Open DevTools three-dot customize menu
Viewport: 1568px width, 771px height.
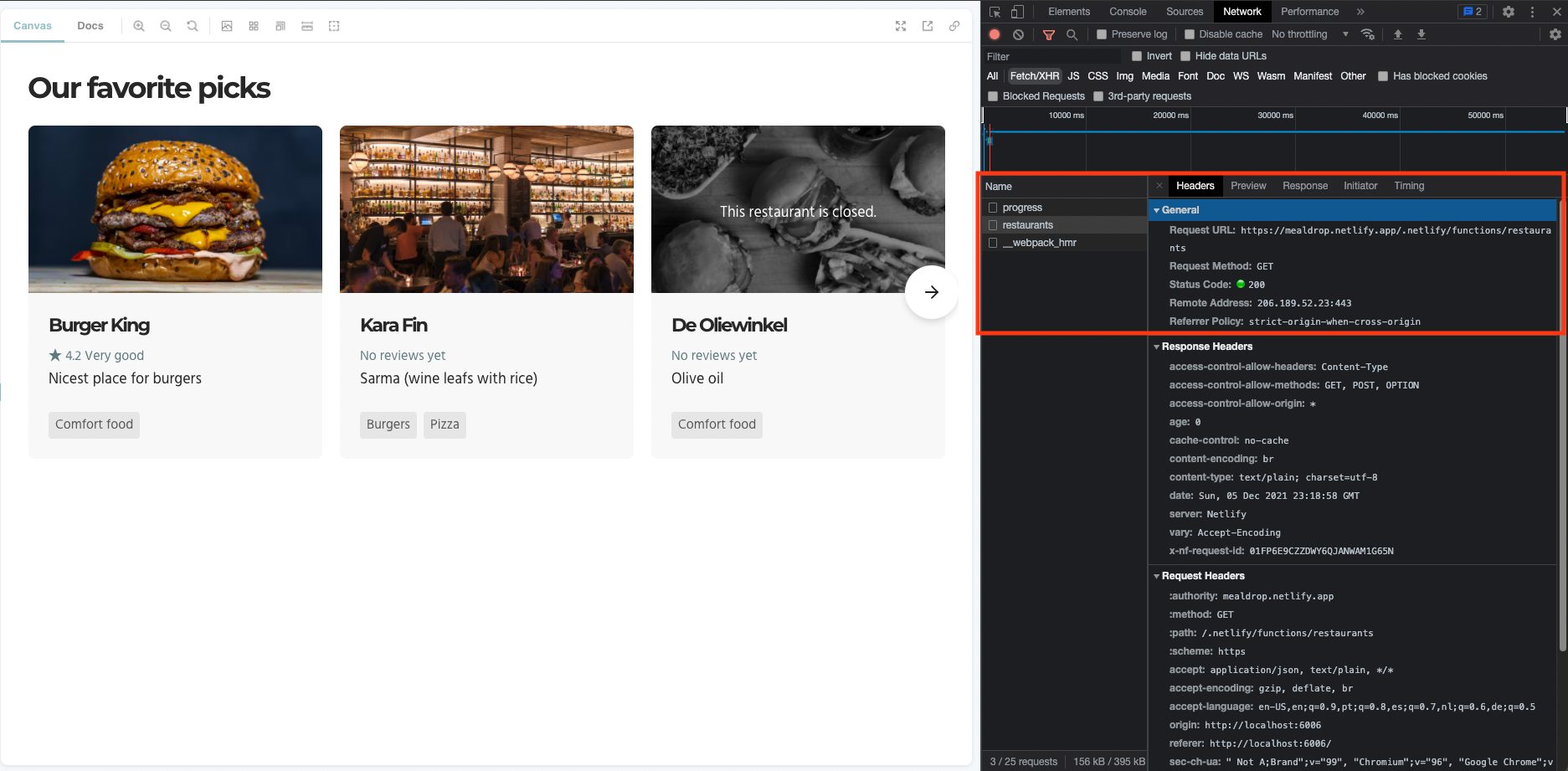[1532, 12]
